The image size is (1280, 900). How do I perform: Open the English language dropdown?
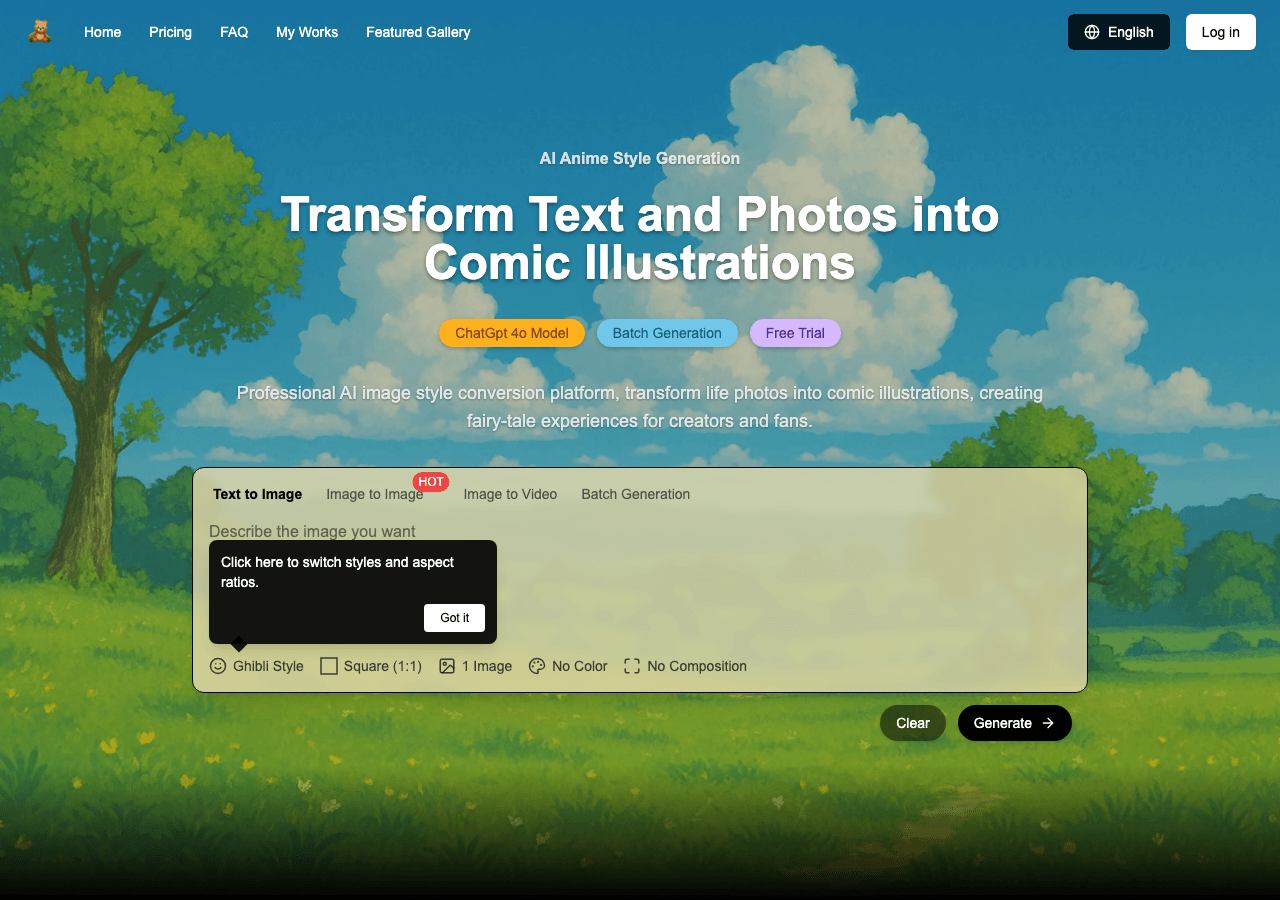pos(1118,32)
